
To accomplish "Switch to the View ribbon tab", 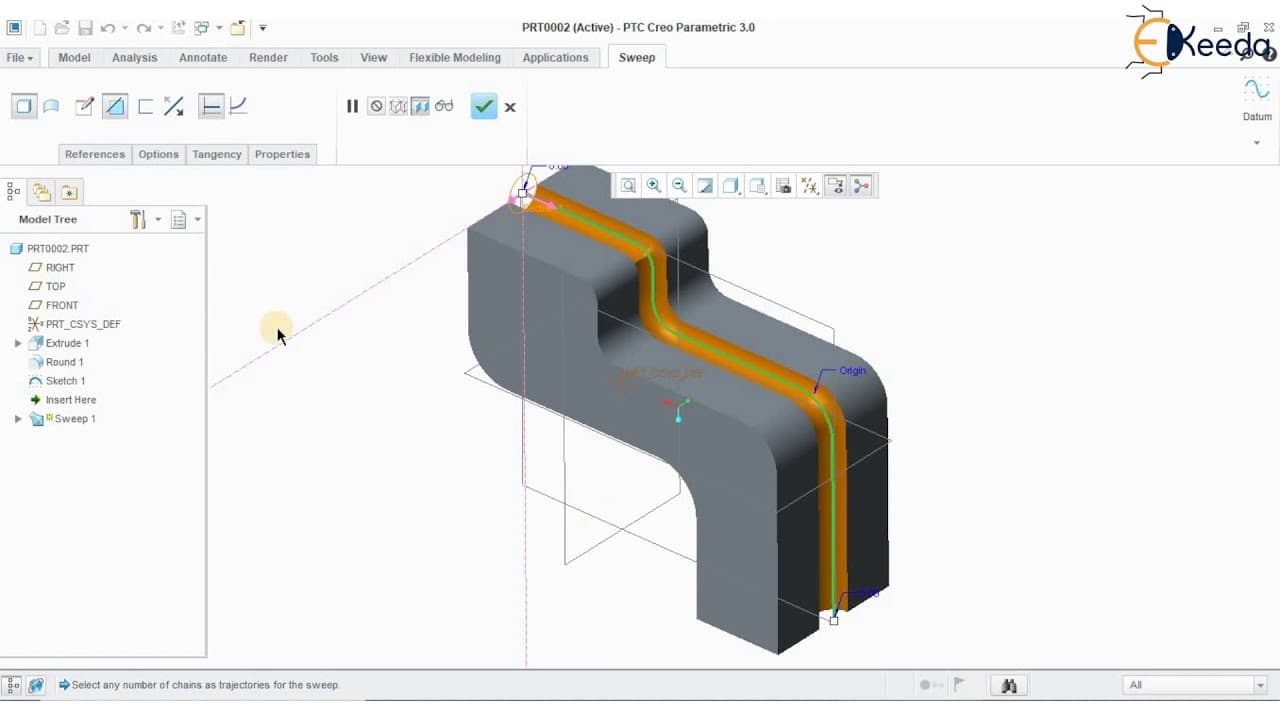I will pyautogui.click(x=374, y=58).
